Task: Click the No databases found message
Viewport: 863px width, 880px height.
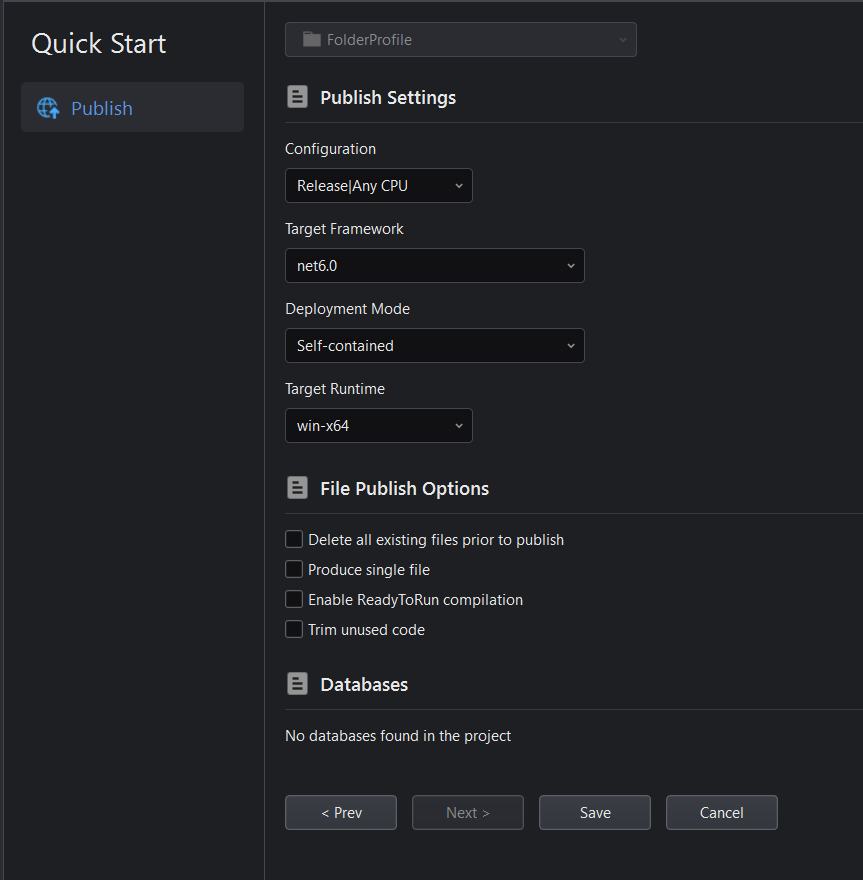Action: [x=398, y=736]
